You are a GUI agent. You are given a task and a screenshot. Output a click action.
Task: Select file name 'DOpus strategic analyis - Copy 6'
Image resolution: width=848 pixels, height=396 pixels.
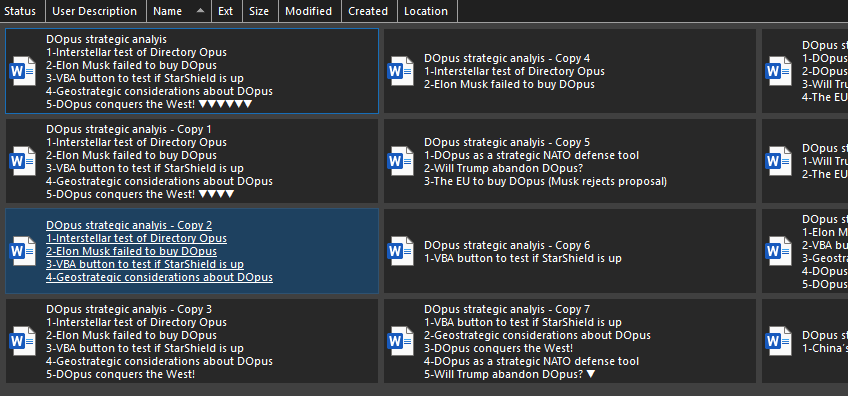coord(507,245)
